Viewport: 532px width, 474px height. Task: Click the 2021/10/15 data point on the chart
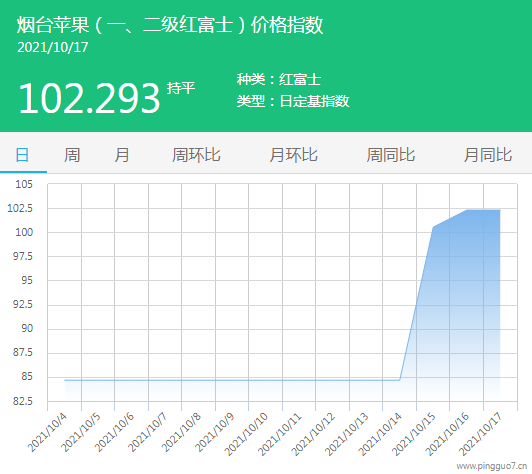pyautogui.click(x=433, y=227)
